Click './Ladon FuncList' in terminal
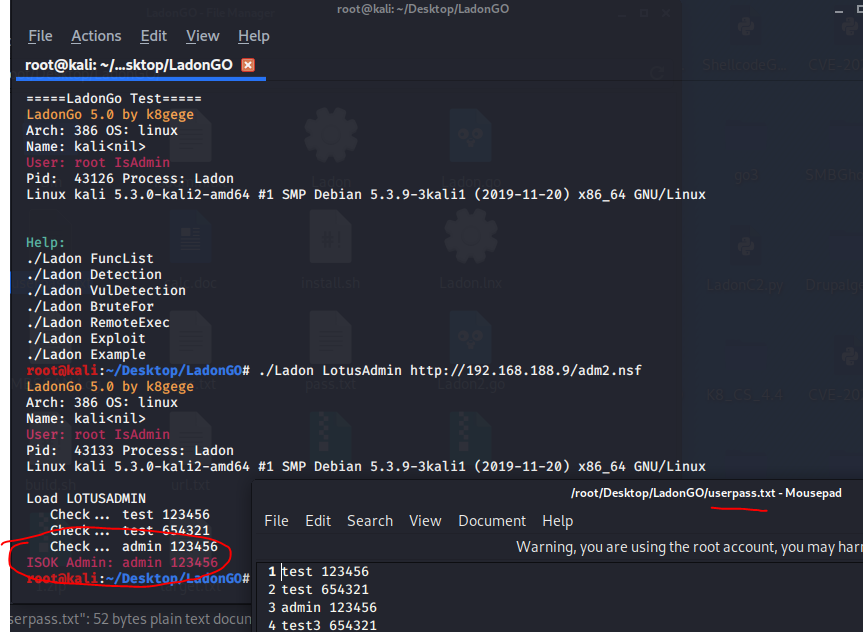The width and height of the screenshot is (863, 632). (x=90, y=259)
